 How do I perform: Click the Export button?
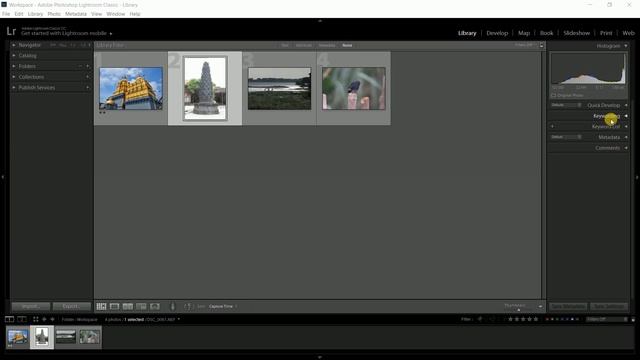(71, 306)
